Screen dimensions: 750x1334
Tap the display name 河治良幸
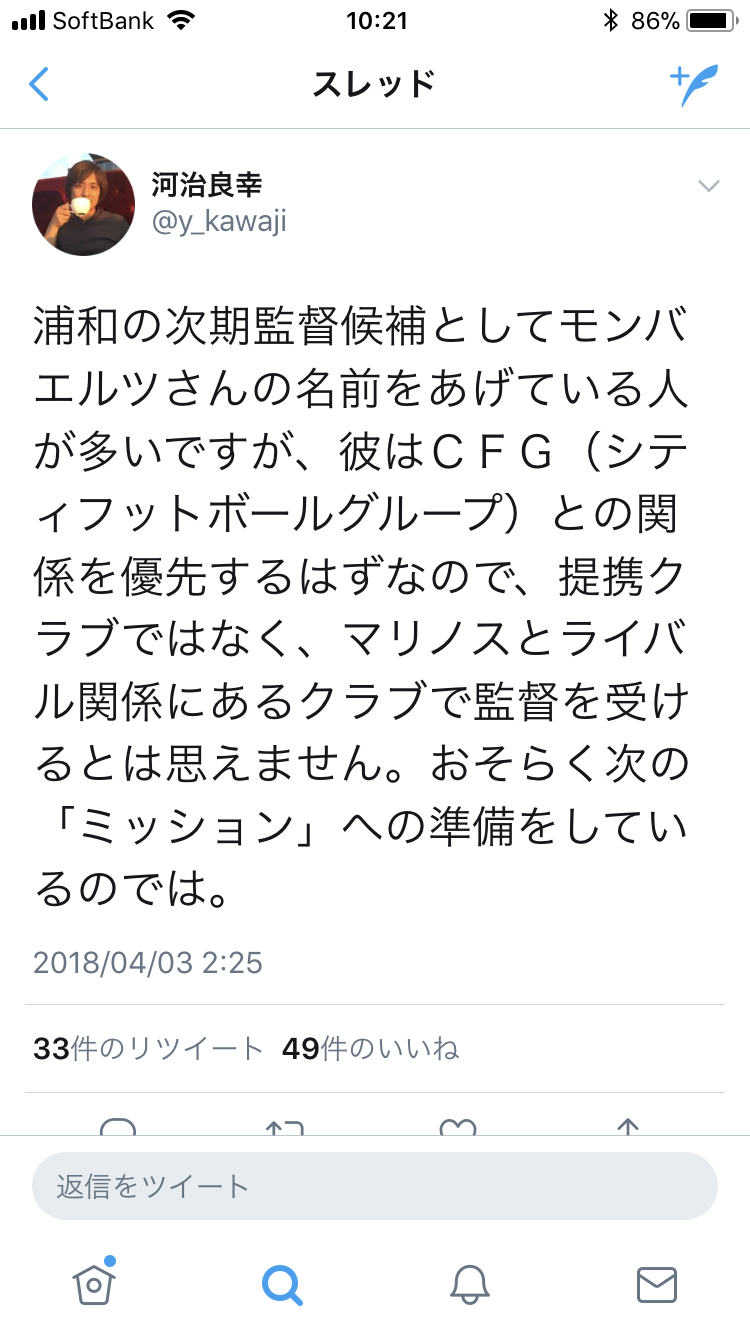point(207,184)
